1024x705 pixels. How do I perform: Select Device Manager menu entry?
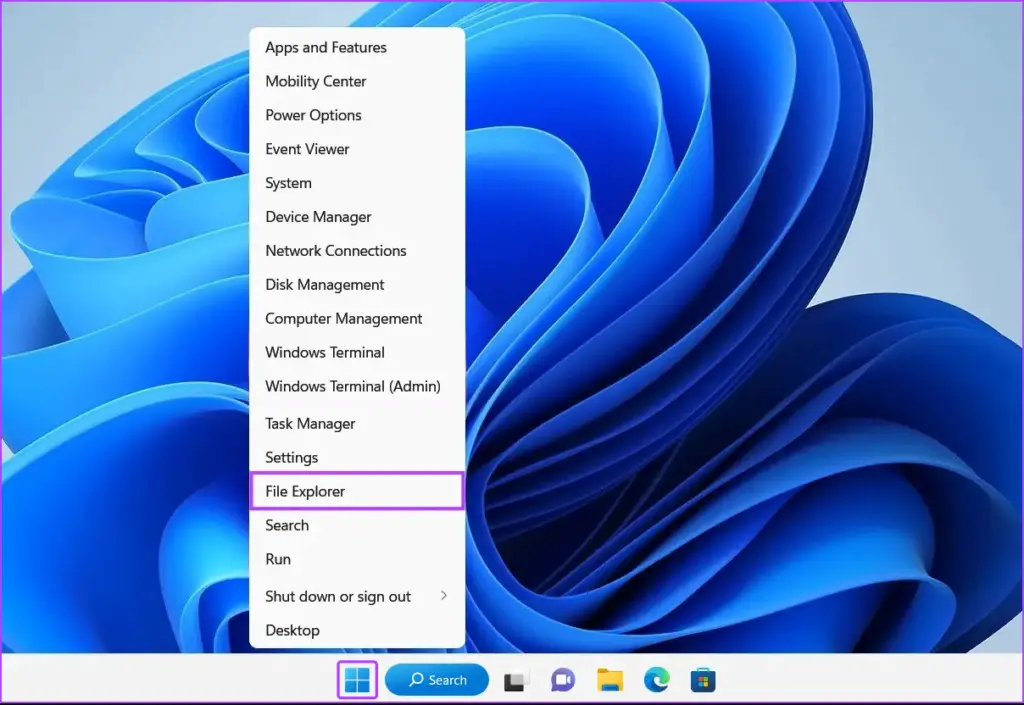pyautogui.click(x=318, y=217)
